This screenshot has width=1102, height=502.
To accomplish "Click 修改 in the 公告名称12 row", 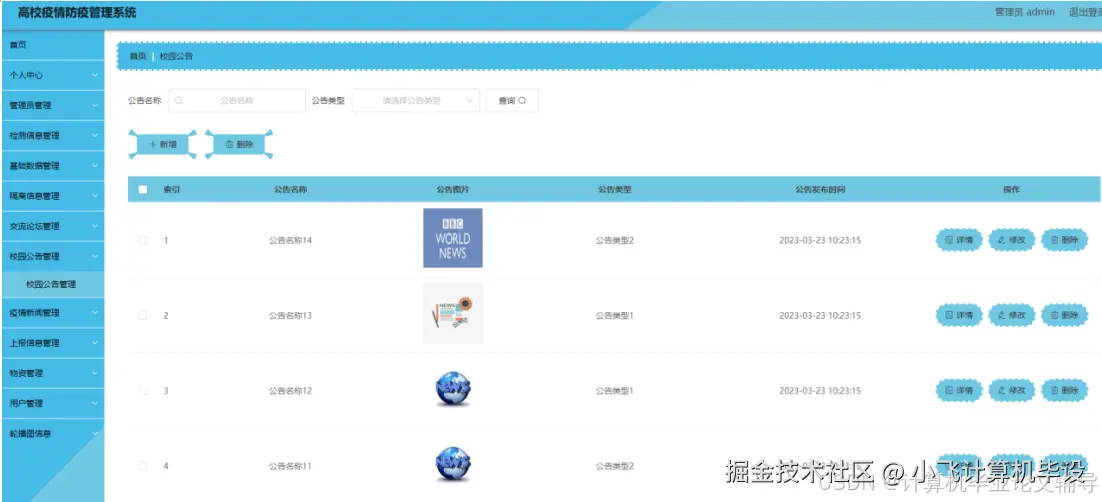I will click(1011, 390).
